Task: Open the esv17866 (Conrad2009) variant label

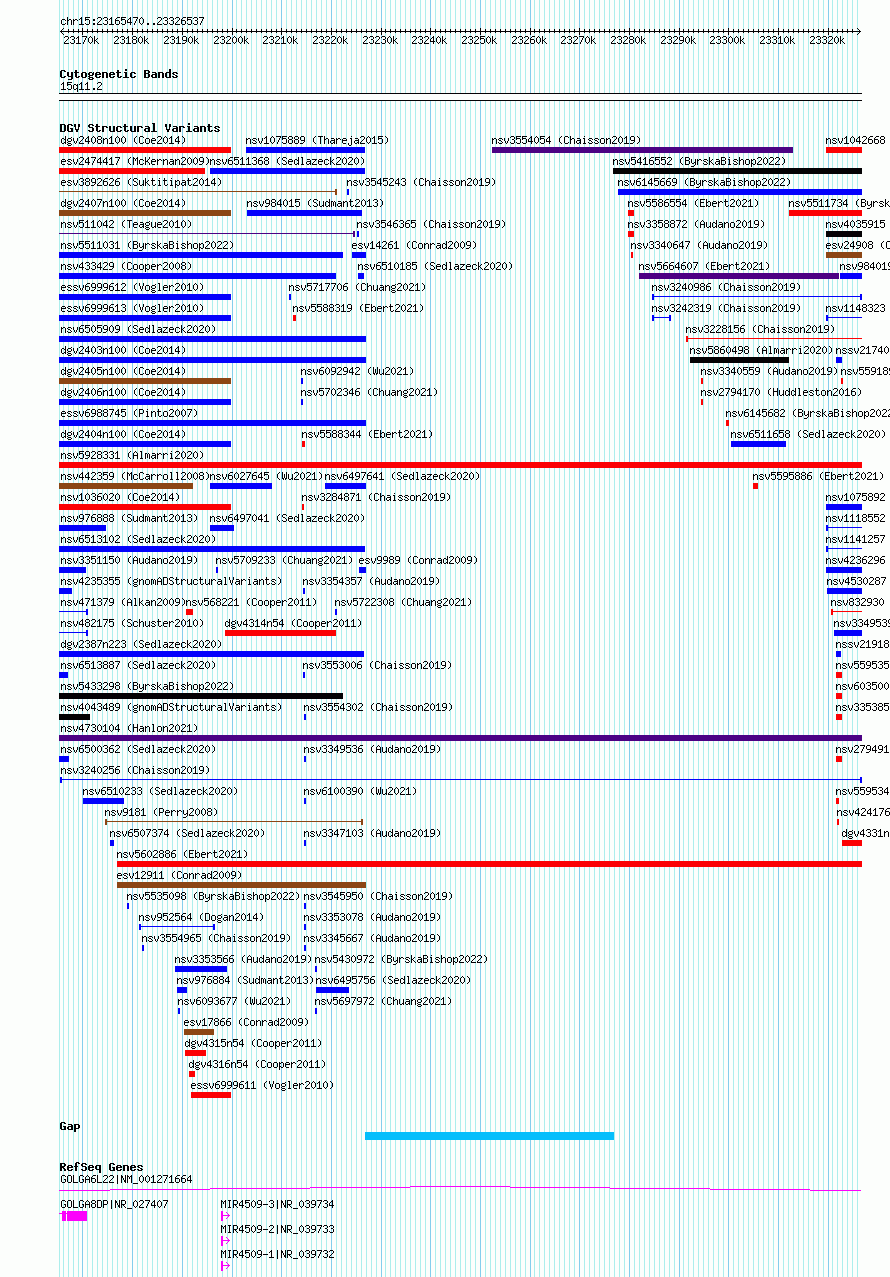Action: pyautogui.click(x=246, y=1022)
